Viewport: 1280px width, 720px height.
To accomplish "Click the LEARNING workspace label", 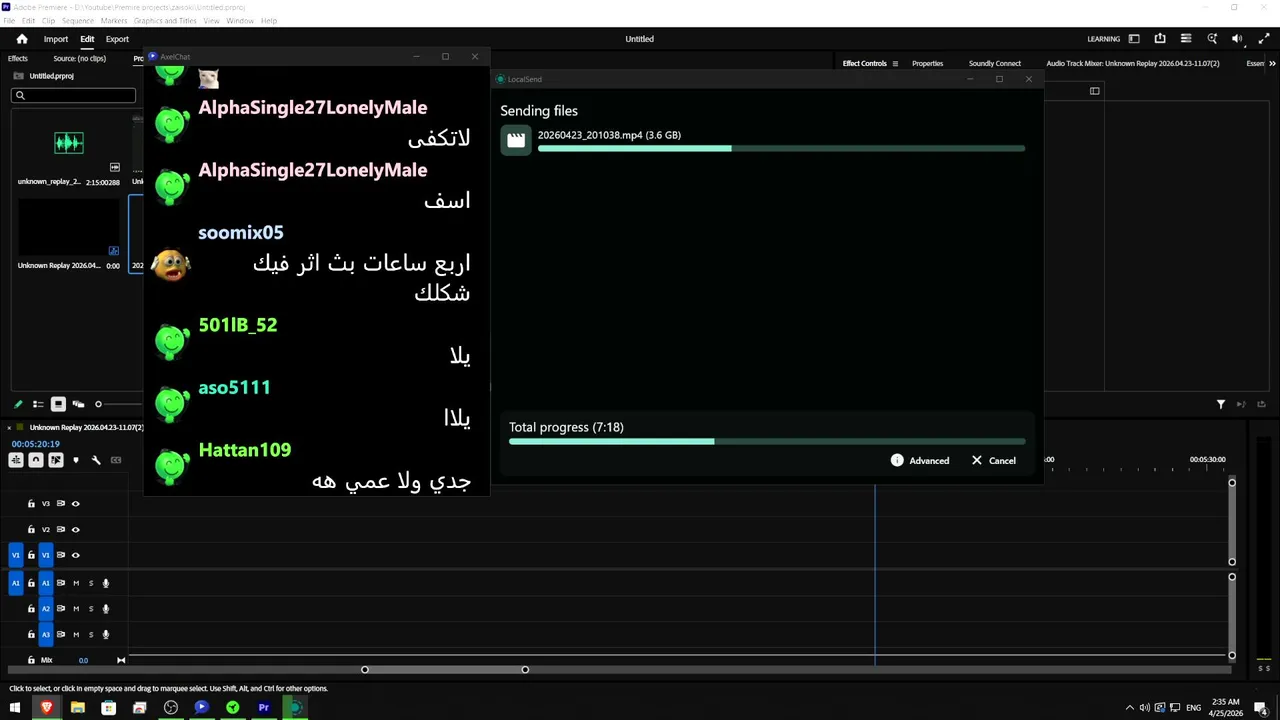I will click(x=1103, y=39).
